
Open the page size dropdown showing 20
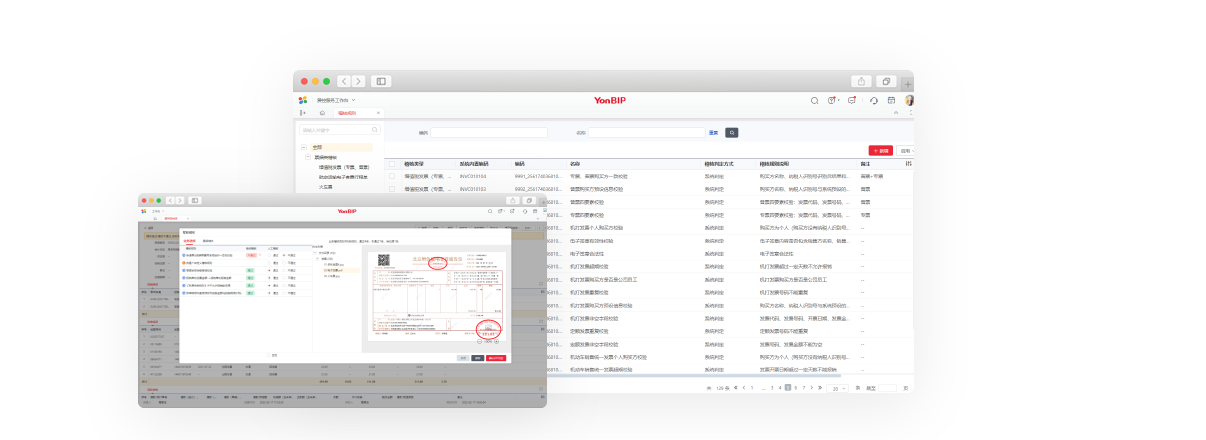click(838, 387)
